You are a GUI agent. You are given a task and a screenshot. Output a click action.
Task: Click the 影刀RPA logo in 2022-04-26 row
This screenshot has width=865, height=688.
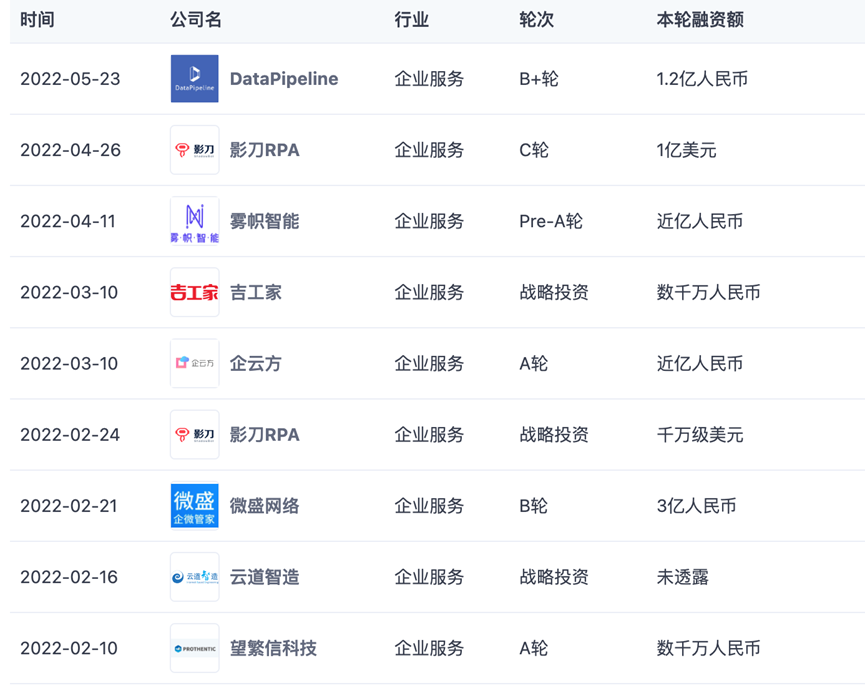(x=194, y=150)
